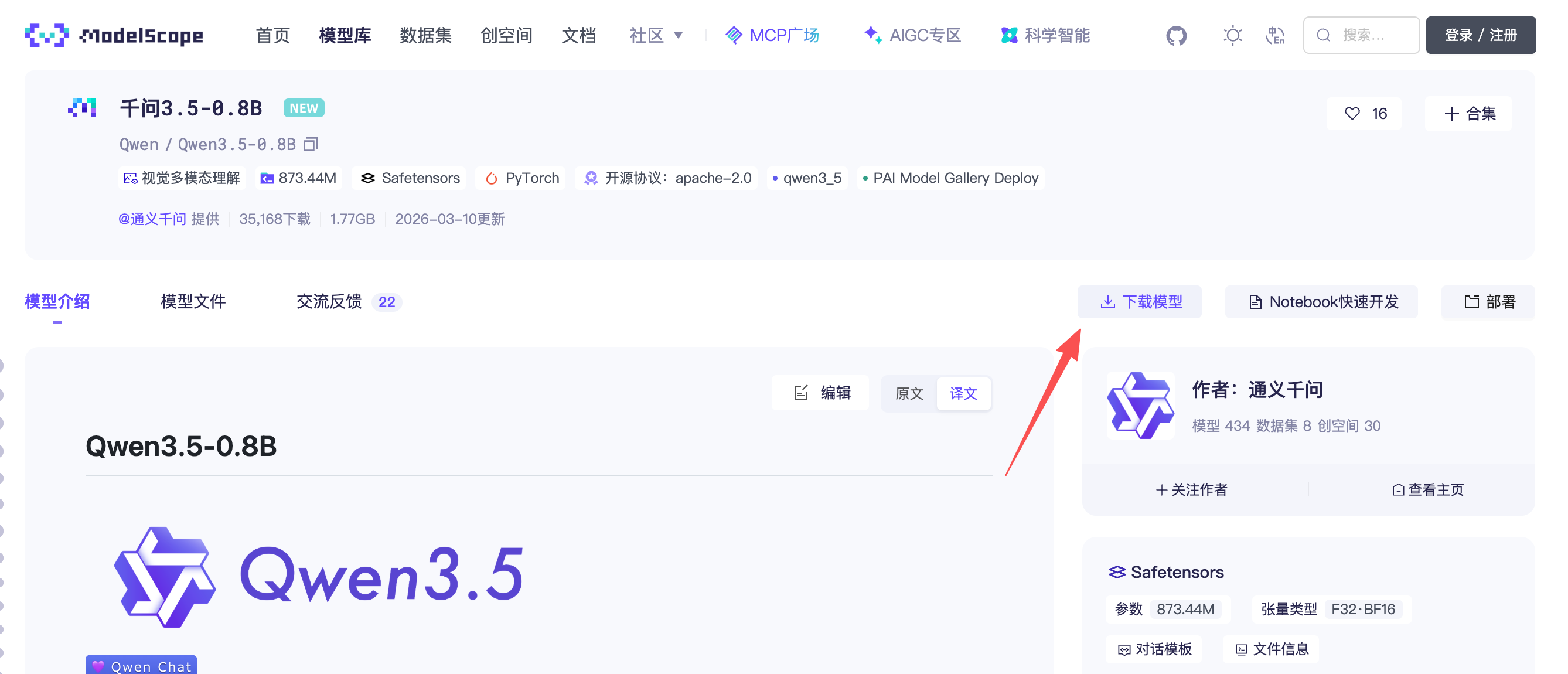Click the 编辑 button
The height and width of the screenshot is (674, 1568).
pos(820,393)
